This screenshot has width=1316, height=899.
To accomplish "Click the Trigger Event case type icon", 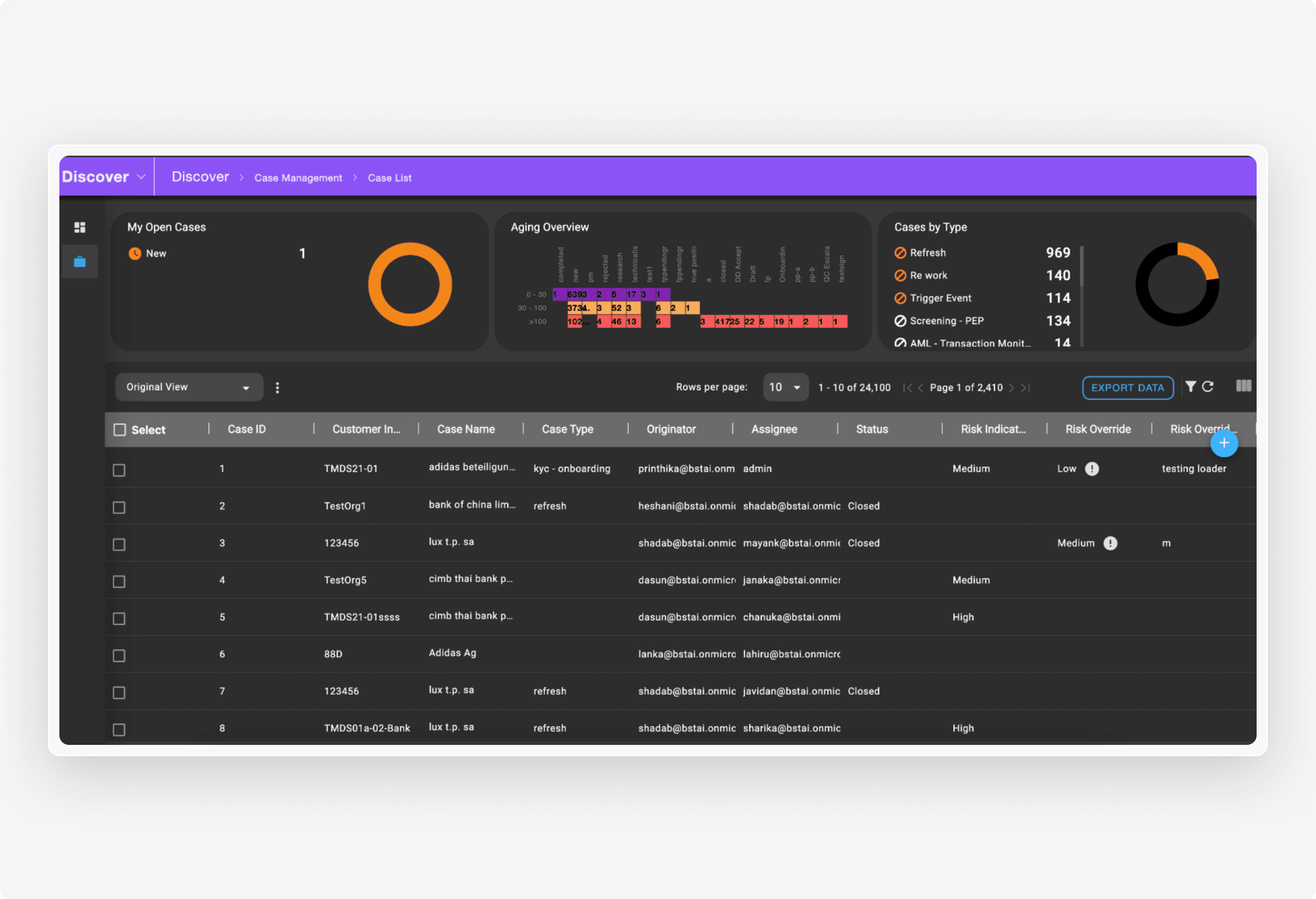I will pos(900,298).
